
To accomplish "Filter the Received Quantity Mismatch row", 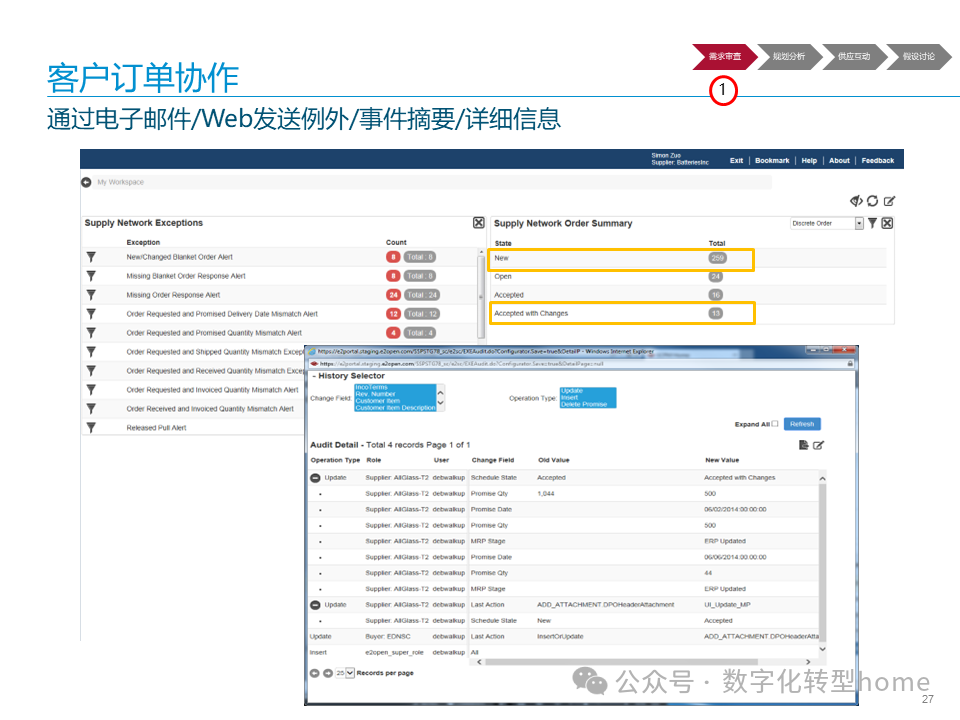I will 91,371.
